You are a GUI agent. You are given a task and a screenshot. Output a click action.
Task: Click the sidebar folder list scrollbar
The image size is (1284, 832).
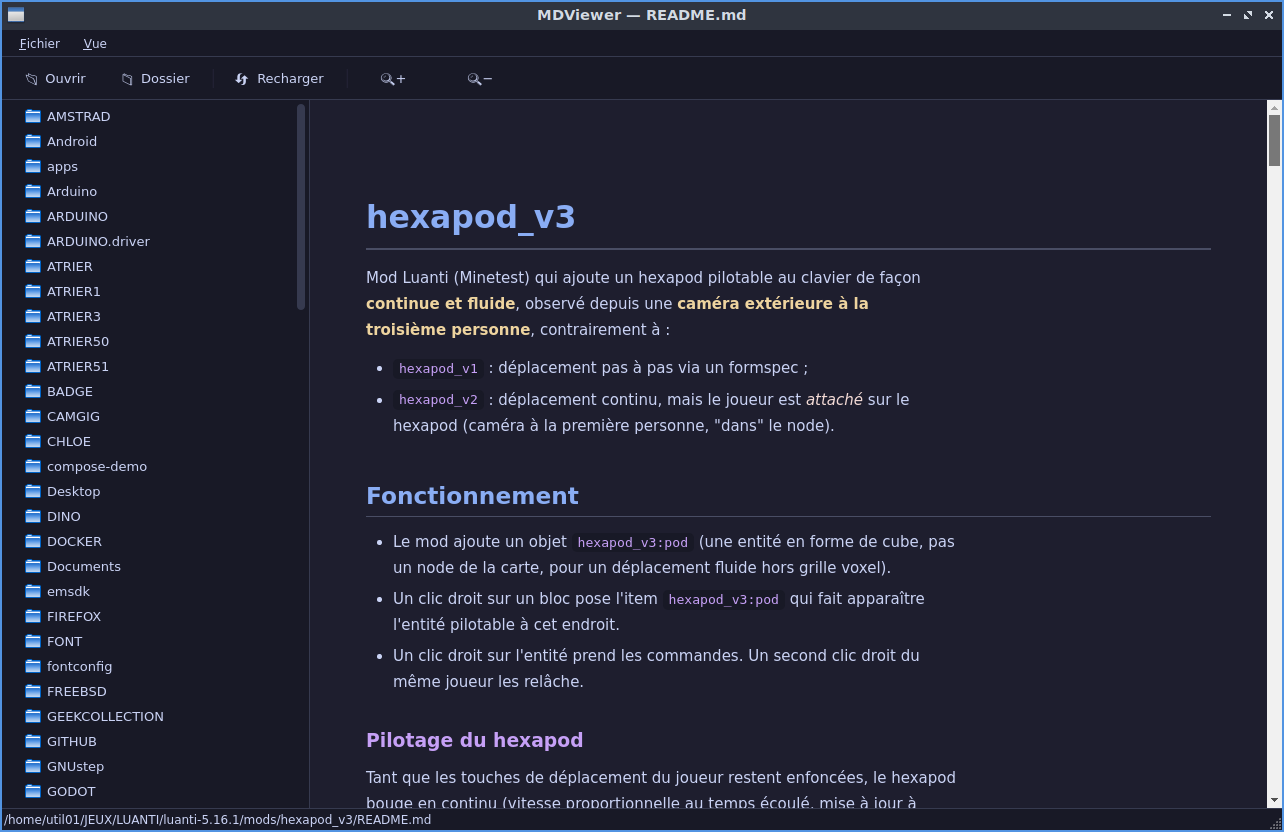(301, 207)
